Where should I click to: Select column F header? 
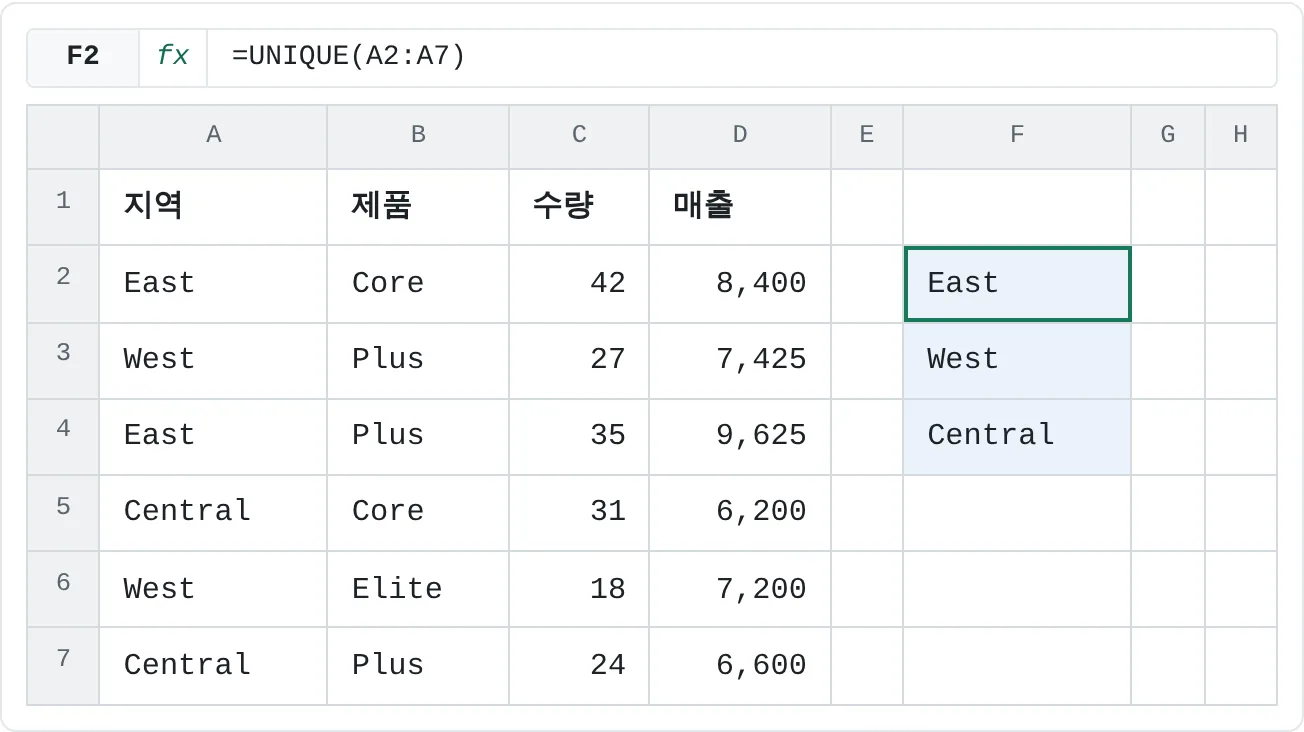(x=1017, y=136)
